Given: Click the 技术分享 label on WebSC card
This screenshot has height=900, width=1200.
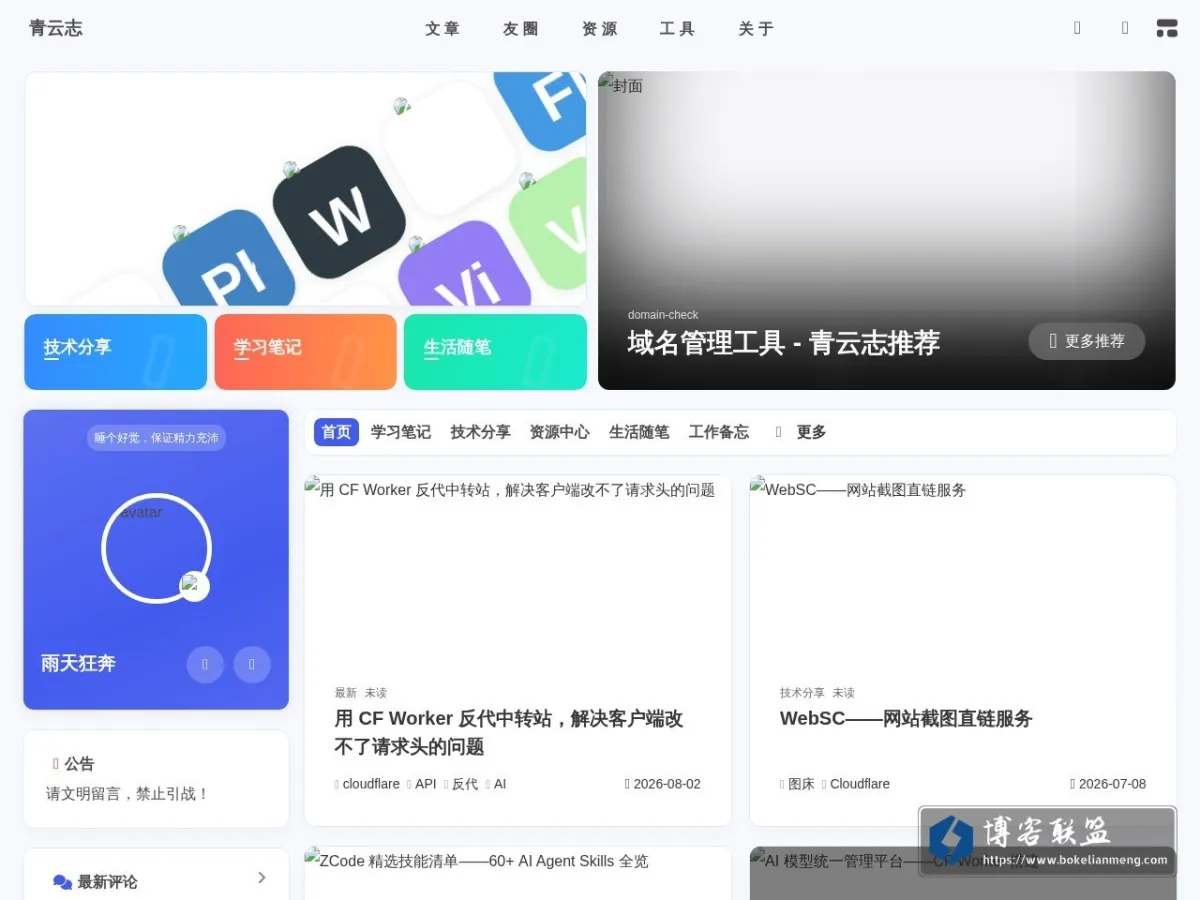Looking at the screenshot, I should [802, 692].
